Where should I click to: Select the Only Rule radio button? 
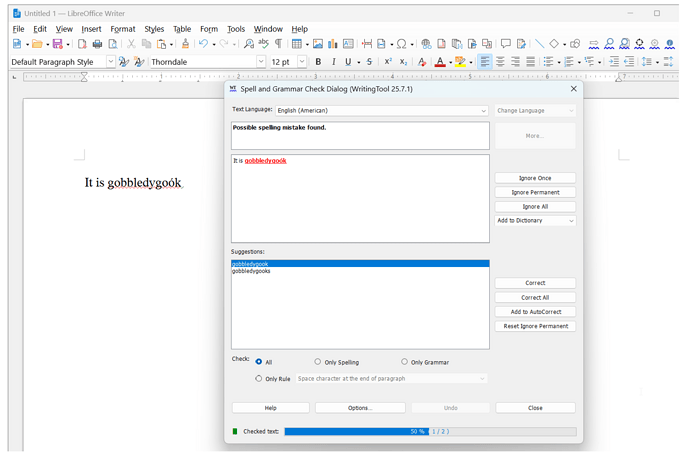pyautogui.click(x=259, y=379)
